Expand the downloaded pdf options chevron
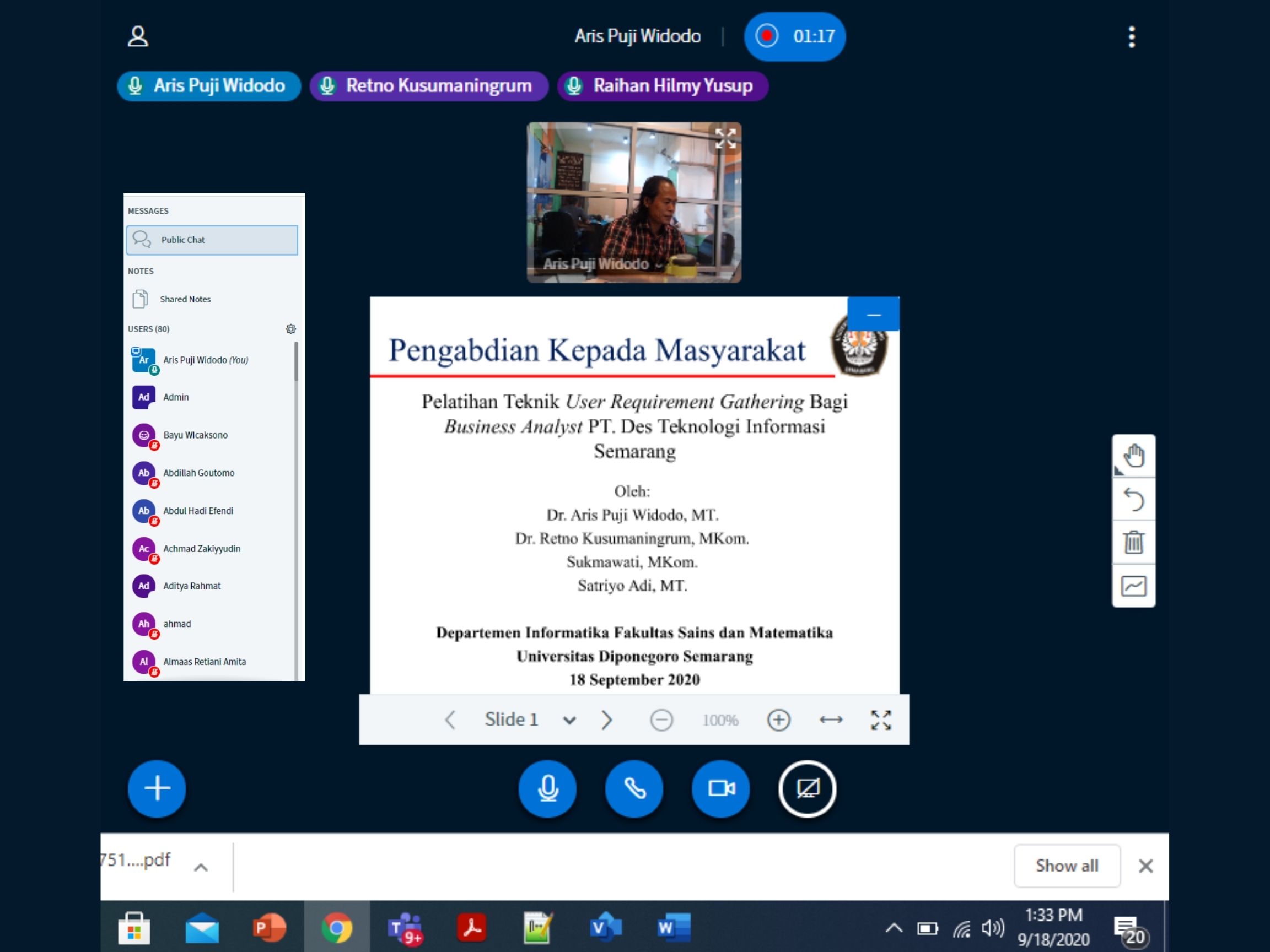 tap(201, 867)
